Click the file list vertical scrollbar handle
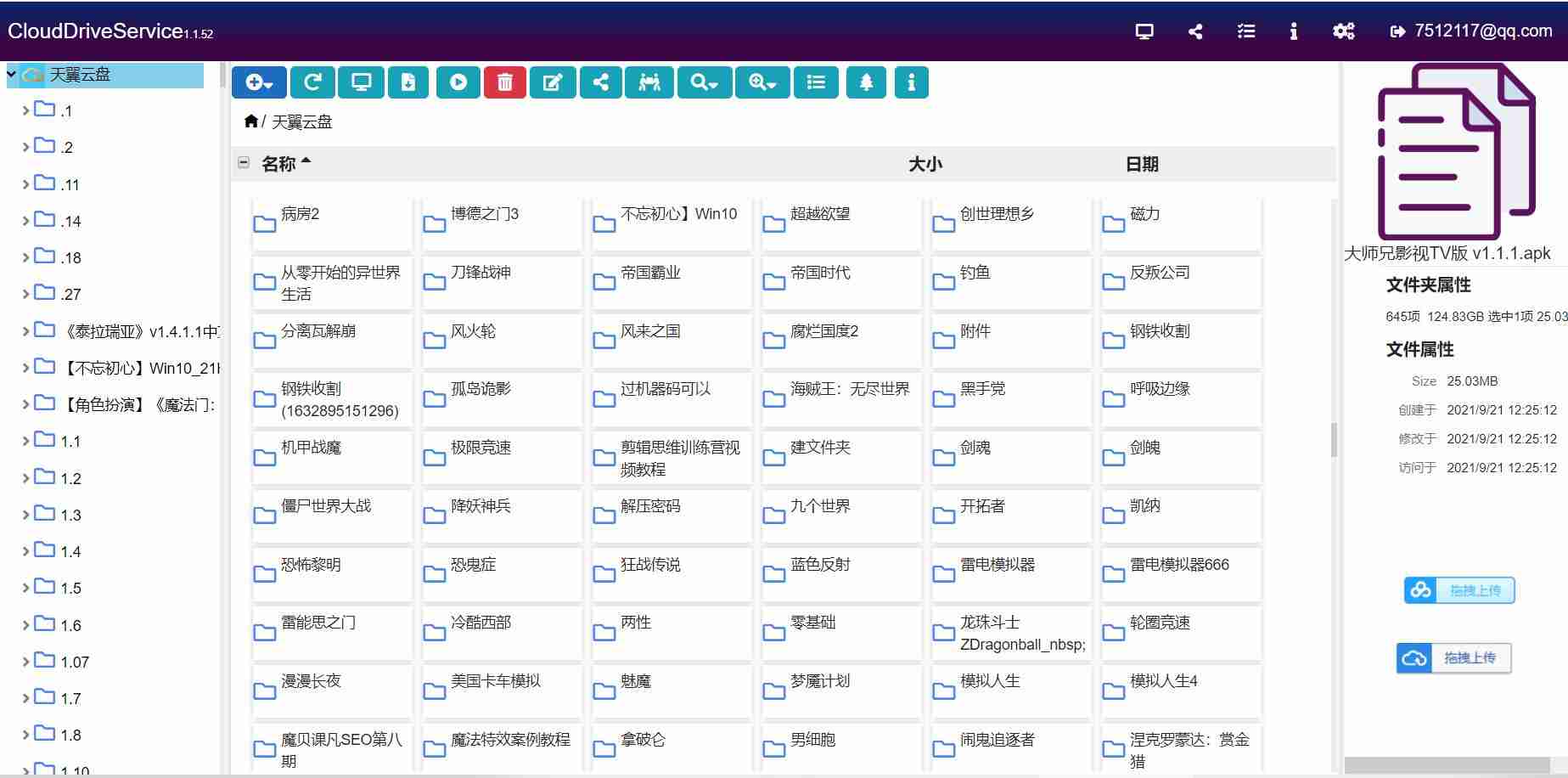The image size is (1568, 778). [1334, 439]
